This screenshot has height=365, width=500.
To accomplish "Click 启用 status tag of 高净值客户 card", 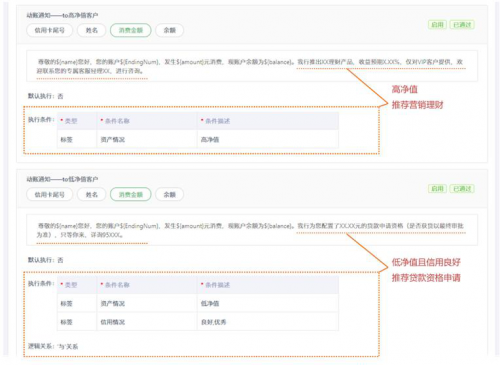I will click(x=437, y=25).
